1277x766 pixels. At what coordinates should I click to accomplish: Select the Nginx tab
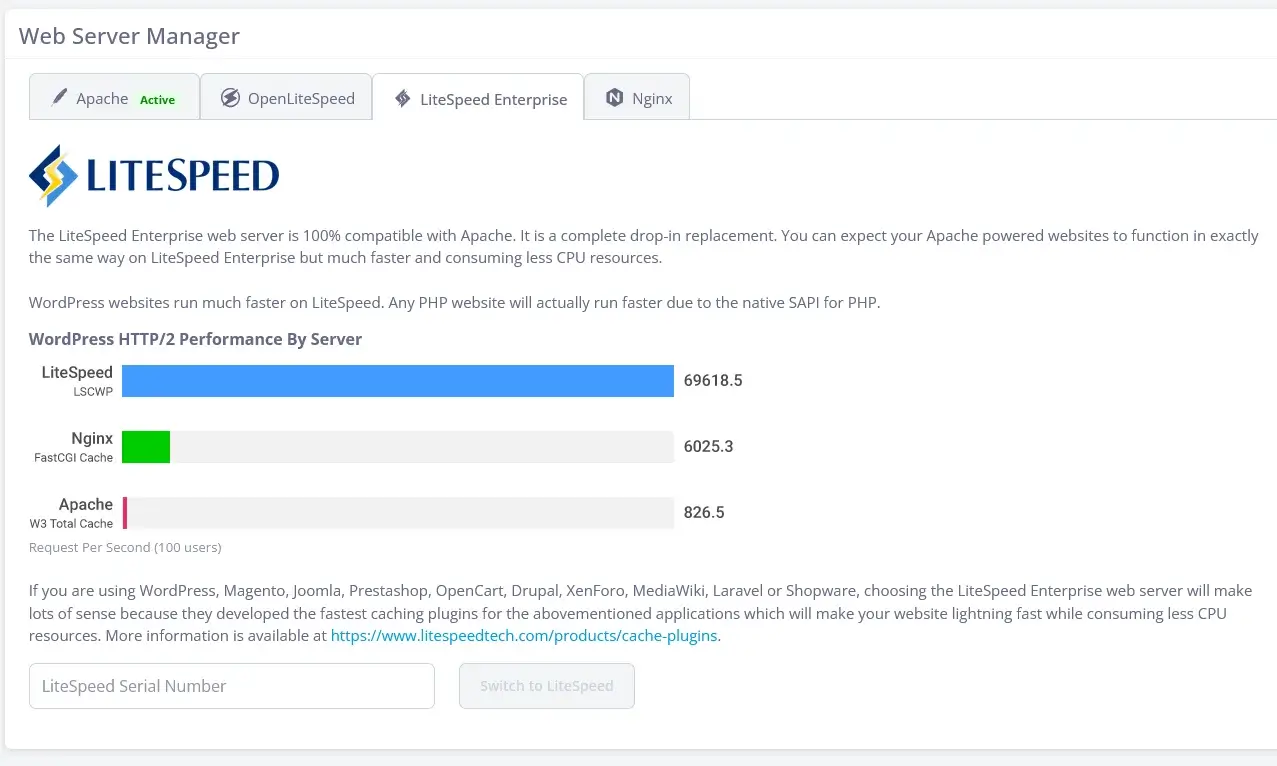tap(637, 97)
